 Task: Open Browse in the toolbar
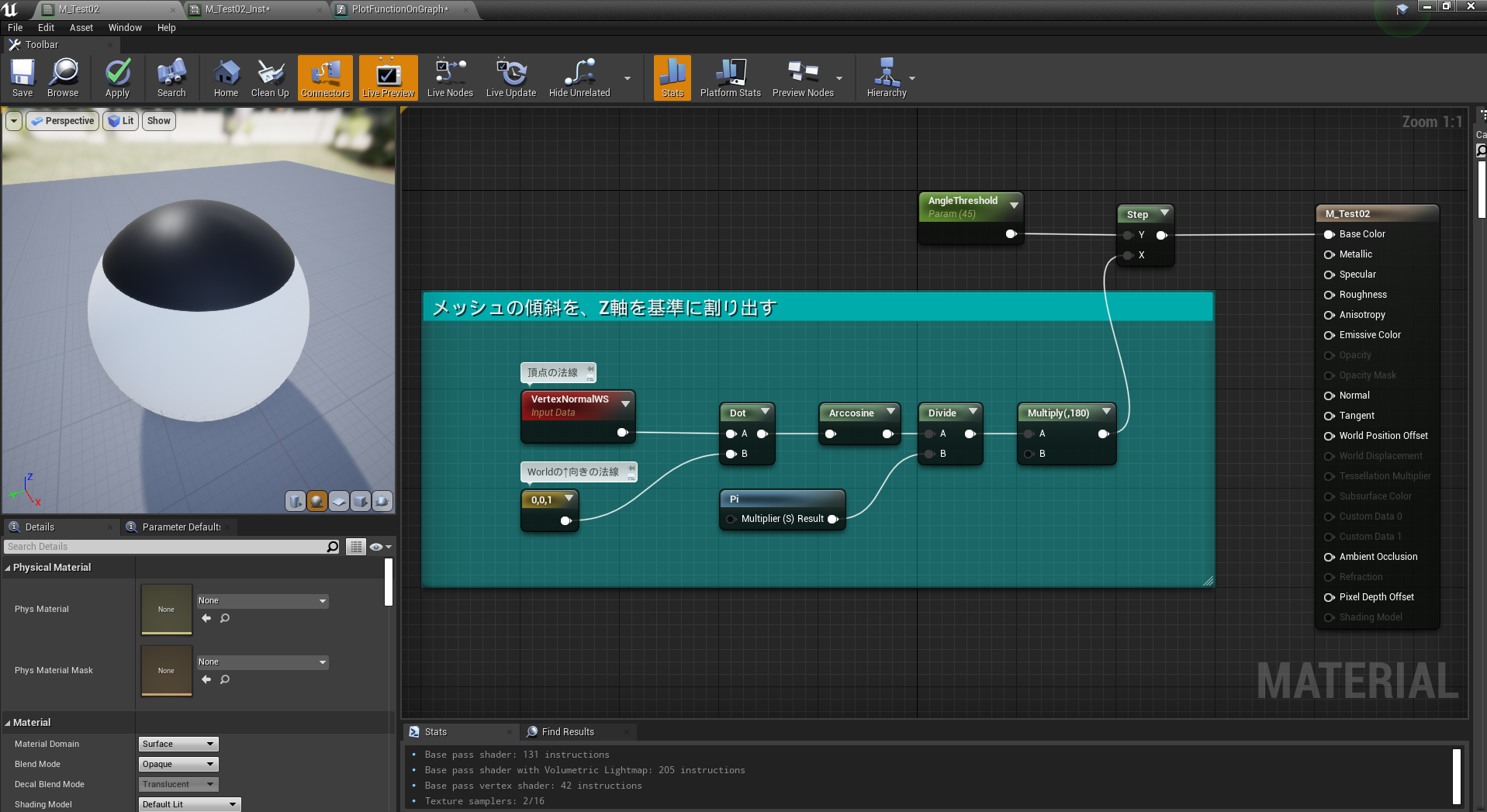(63, 78)
